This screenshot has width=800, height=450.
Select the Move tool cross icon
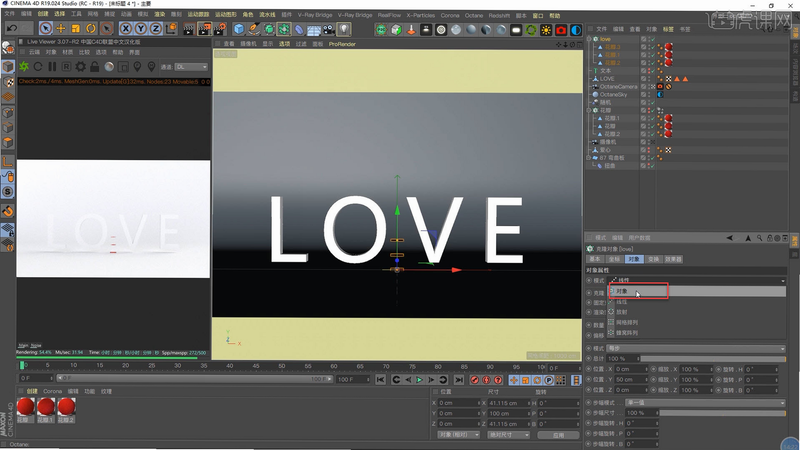tap(61, 29)
